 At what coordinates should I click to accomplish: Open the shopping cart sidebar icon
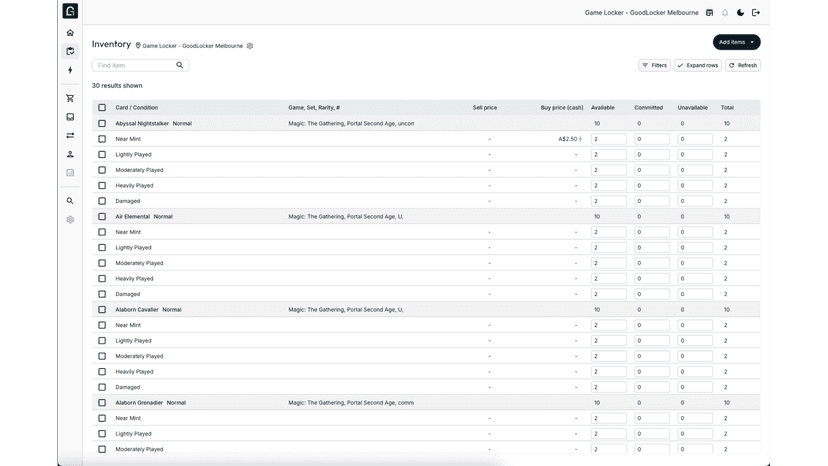coord(70,98)
